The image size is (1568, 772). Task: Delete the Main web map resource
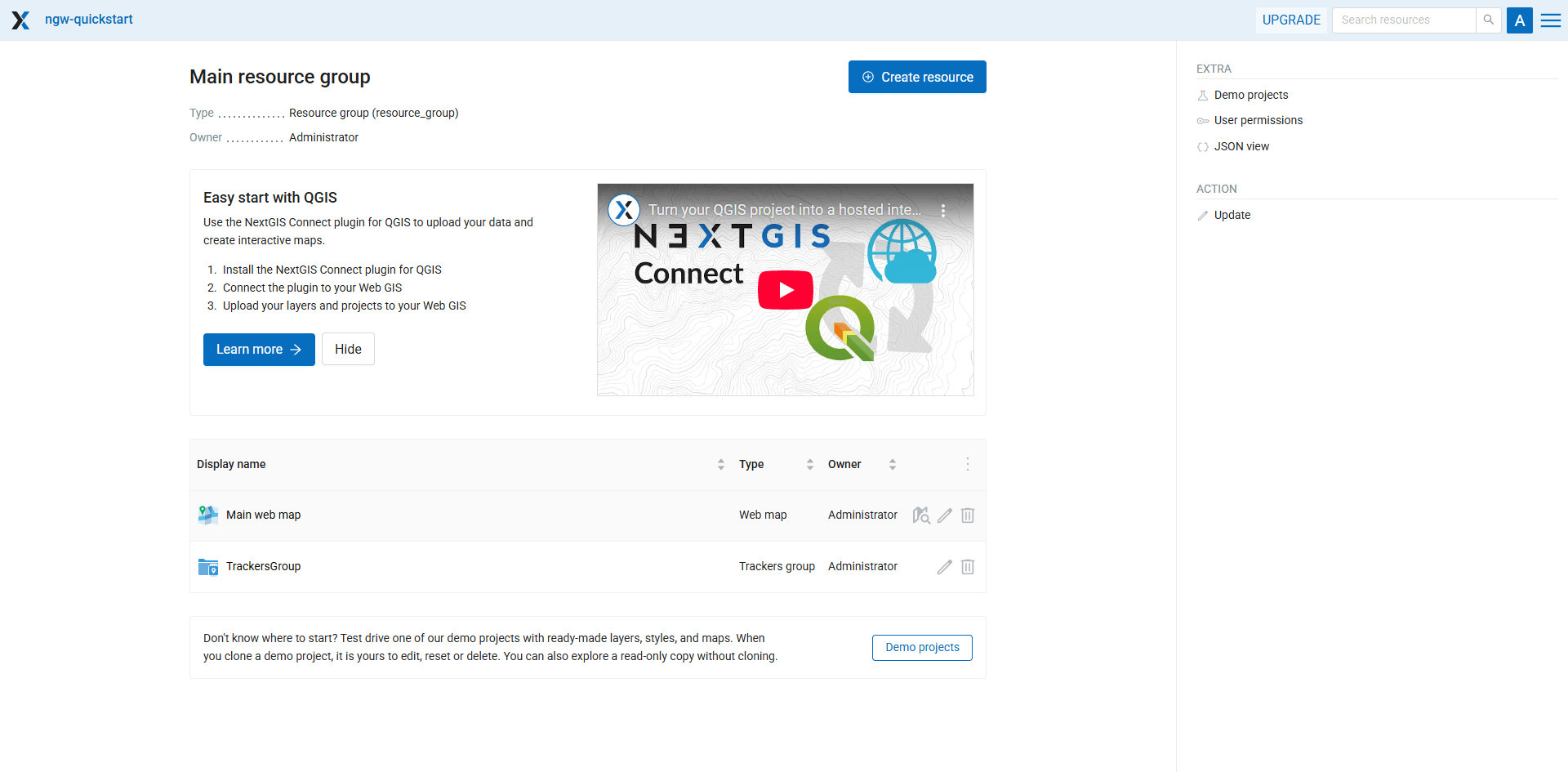[x=968, y=515]
